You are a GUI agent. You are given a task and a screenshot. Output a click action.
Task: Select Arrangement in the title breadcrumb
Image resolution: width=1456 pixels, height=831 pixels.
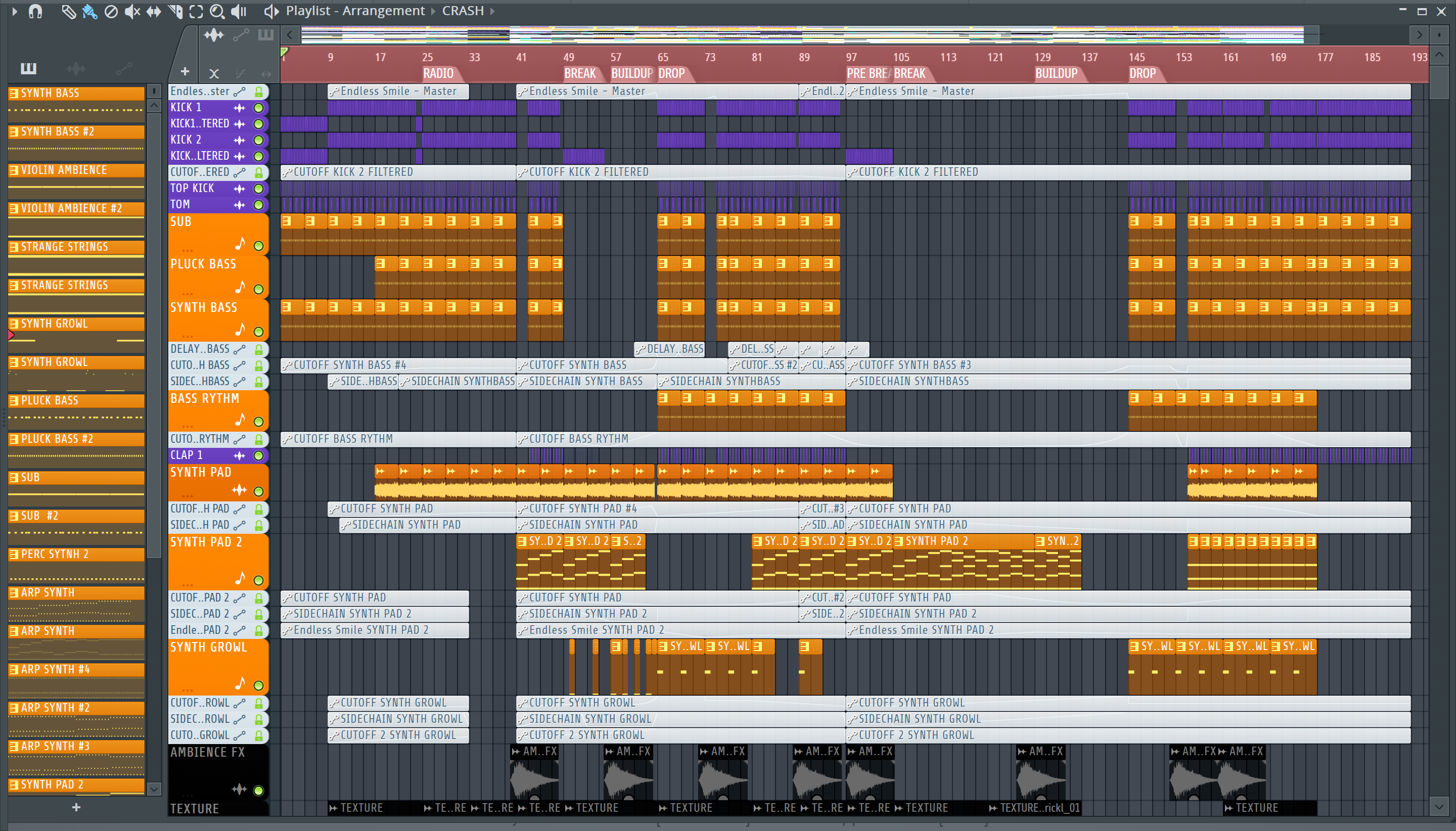(x=383, y=11)
